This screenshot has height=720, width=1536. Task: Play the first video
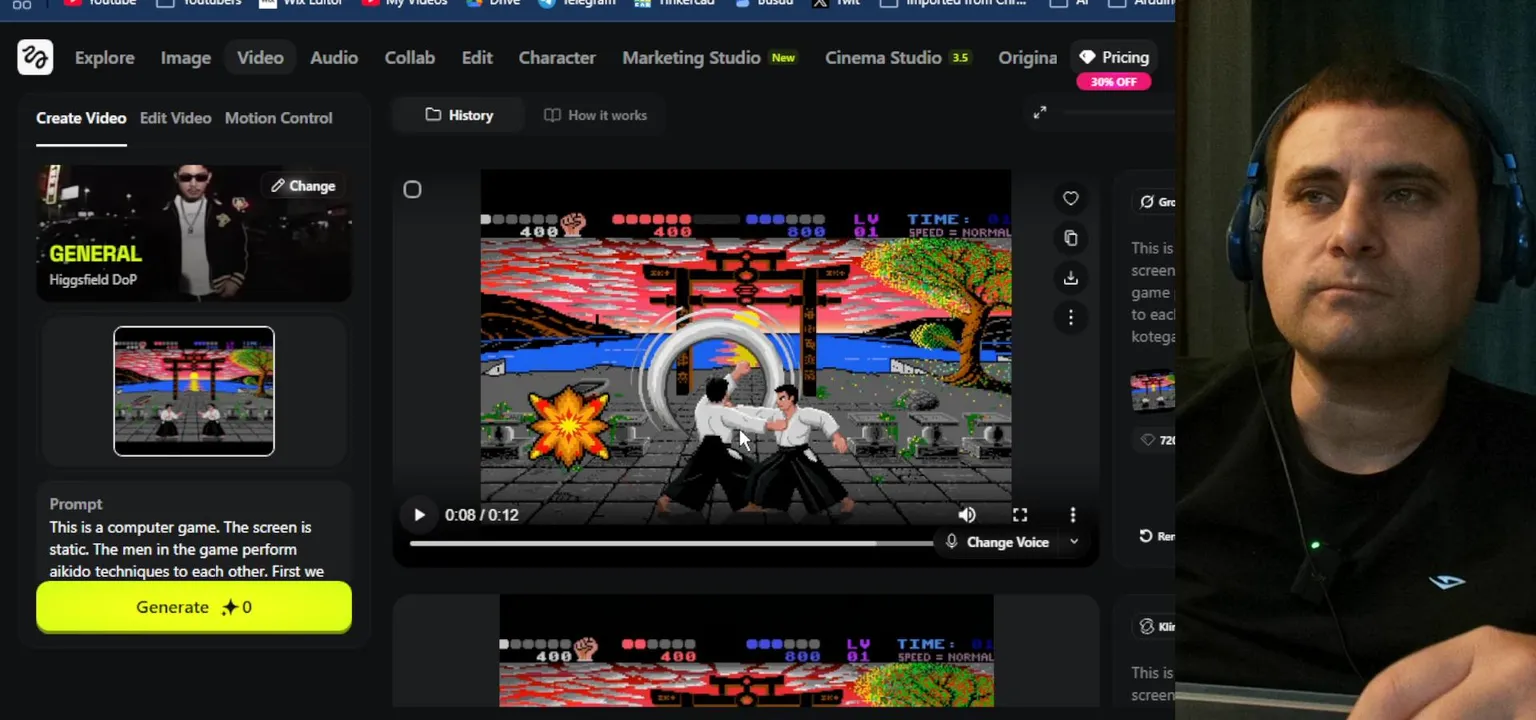[x=419, y=515]
